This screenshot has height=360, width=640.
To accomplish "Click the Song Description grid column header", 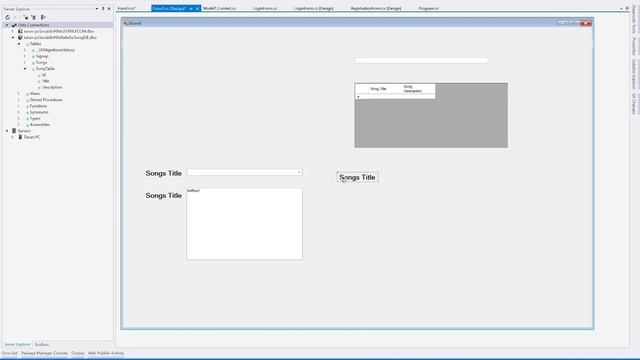I will (x=418, y=89).
